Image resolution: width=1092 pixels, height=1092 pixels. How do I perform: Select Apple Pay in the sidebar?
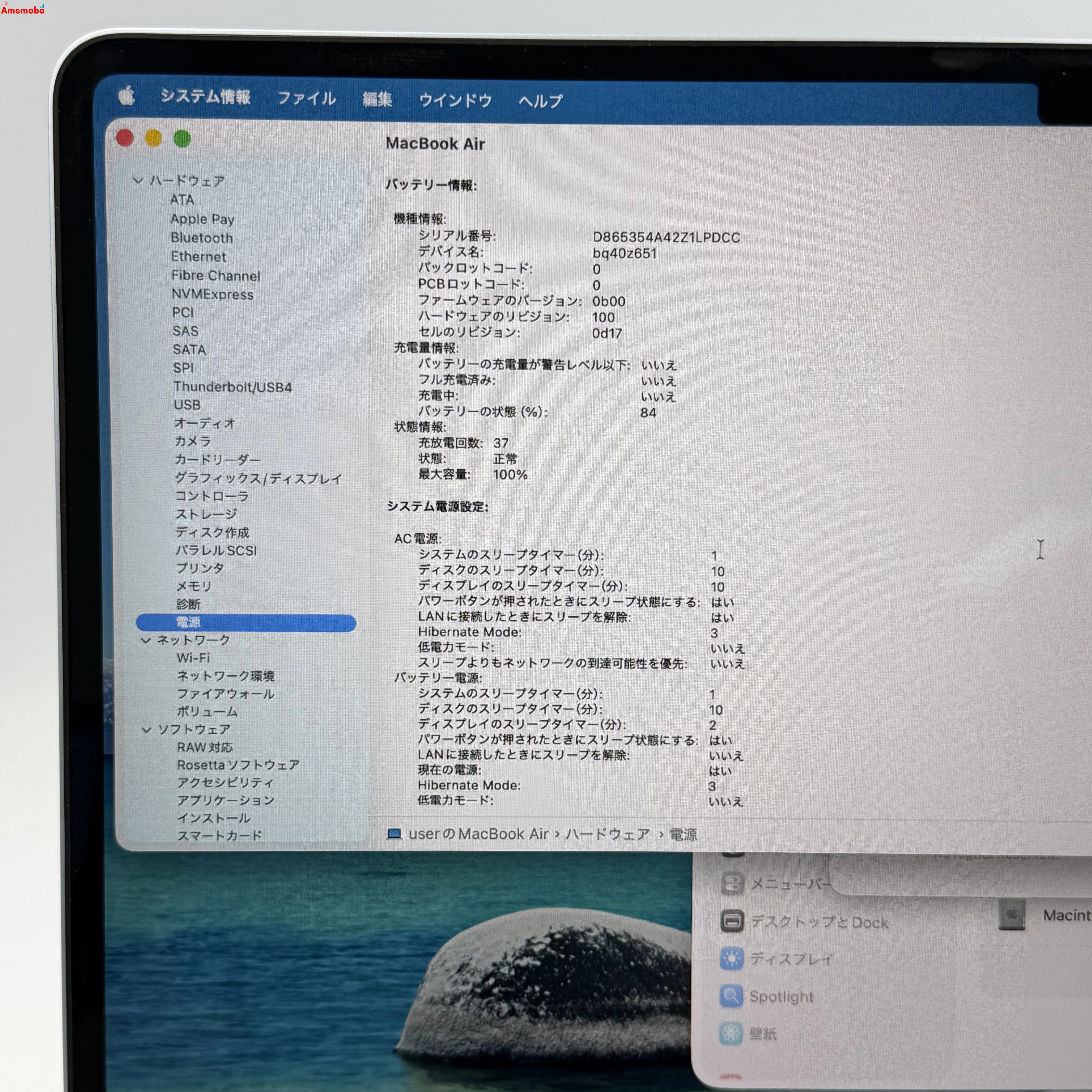click(202, 219)
